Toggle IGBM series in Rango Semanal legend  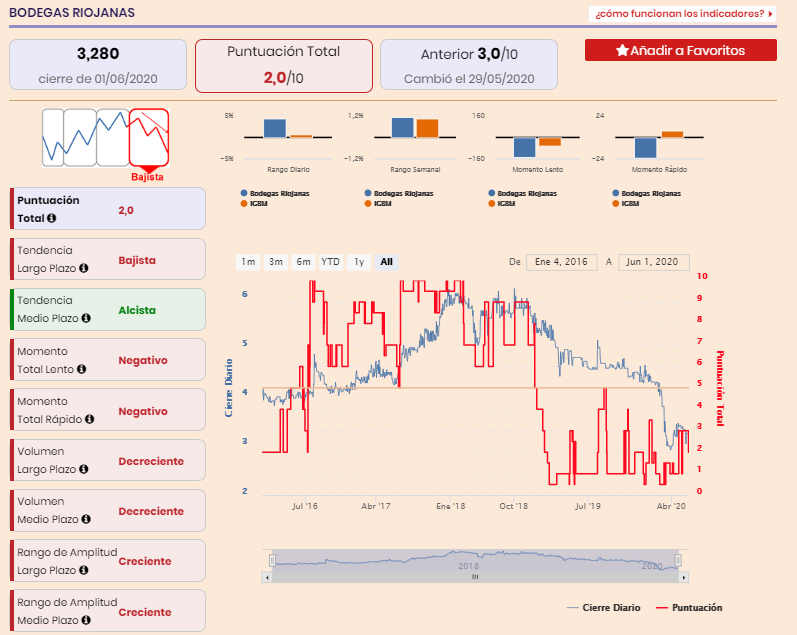tap(378, 203)
